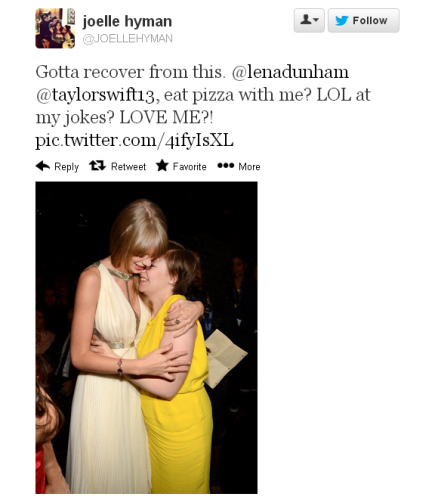Open the pic.twitter.com/4ifyIsXL link
Viewport: 441px width, 500px height.
coord(134,140)
